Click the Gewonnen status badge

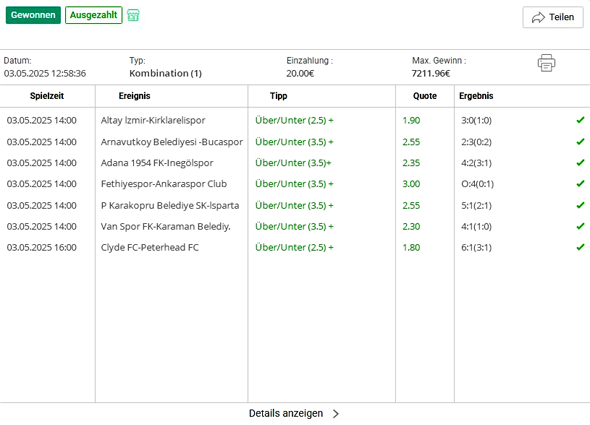(33, 15)
